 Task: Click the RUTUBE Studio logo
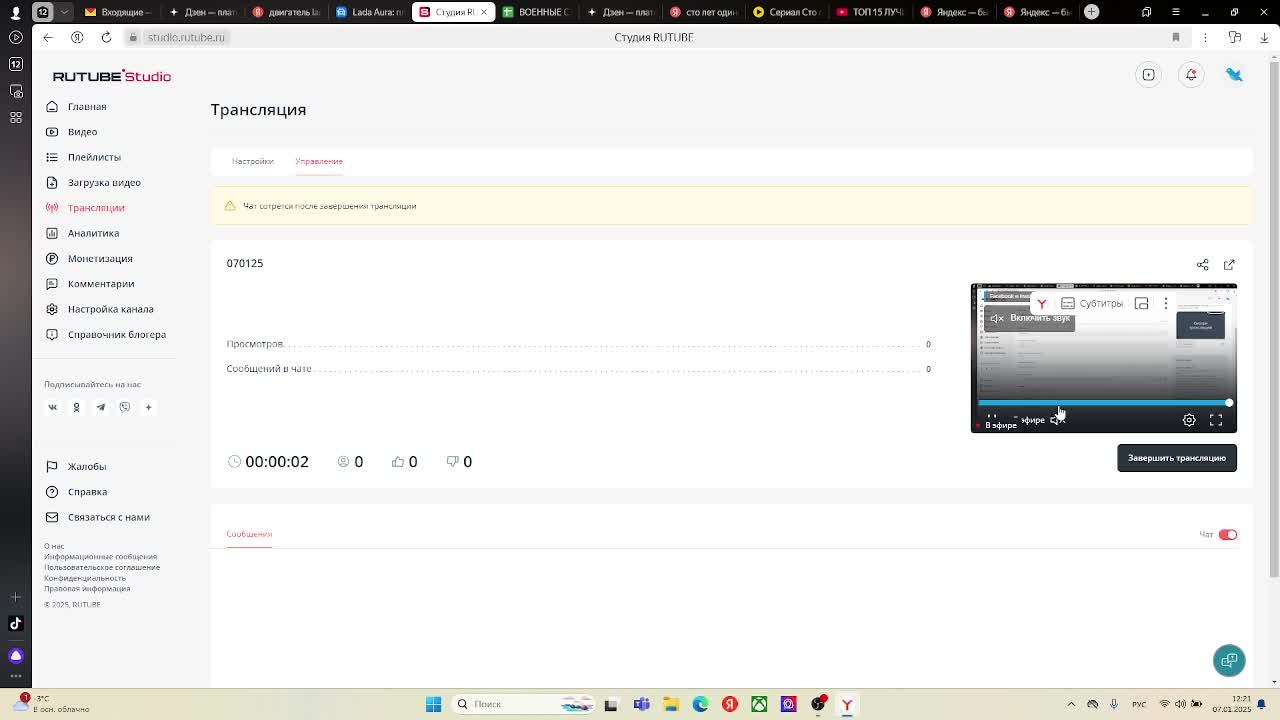111,76
